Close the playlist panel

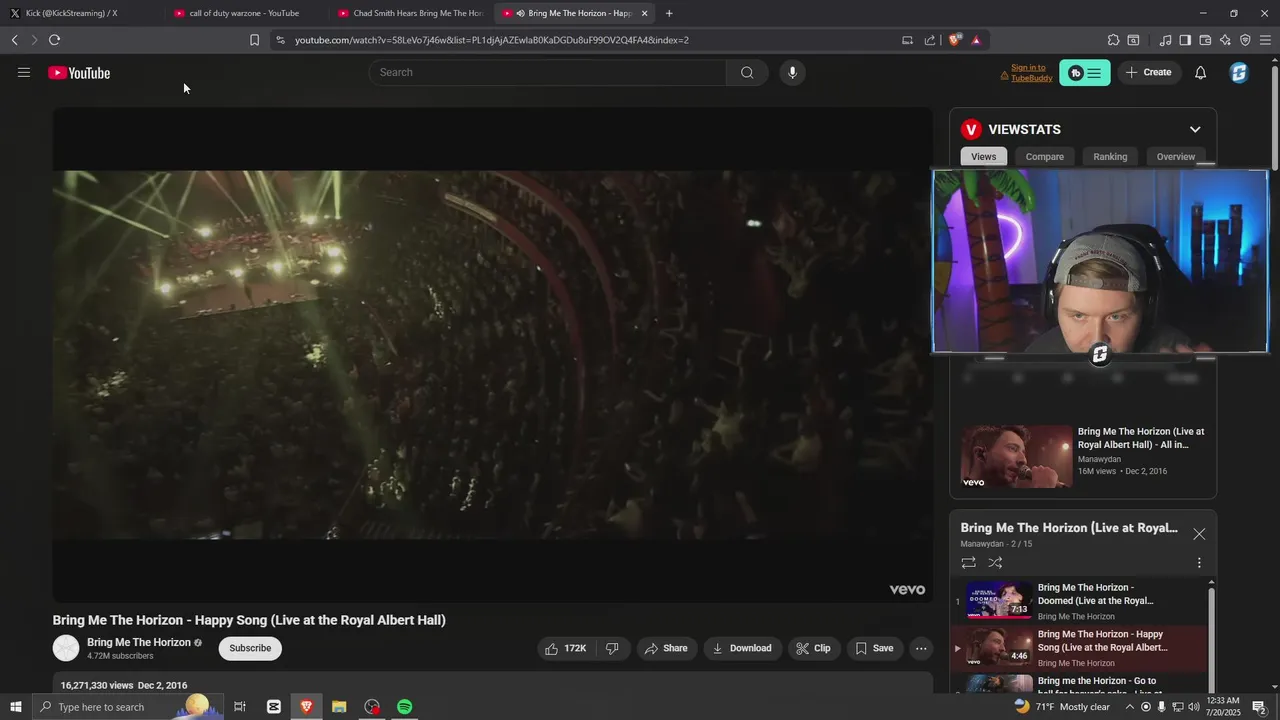(x=1199, y=534)
